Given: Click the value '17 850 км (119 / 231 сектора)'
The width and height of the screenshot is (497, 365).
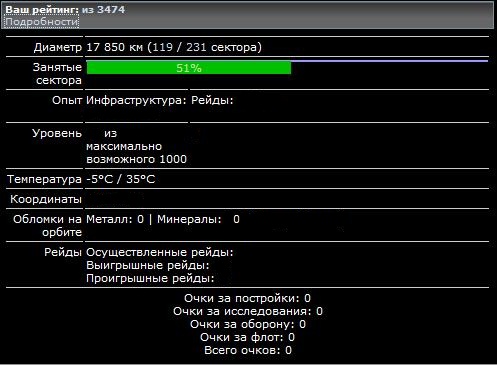Looking at the screenshot, I should pos(174,47).
